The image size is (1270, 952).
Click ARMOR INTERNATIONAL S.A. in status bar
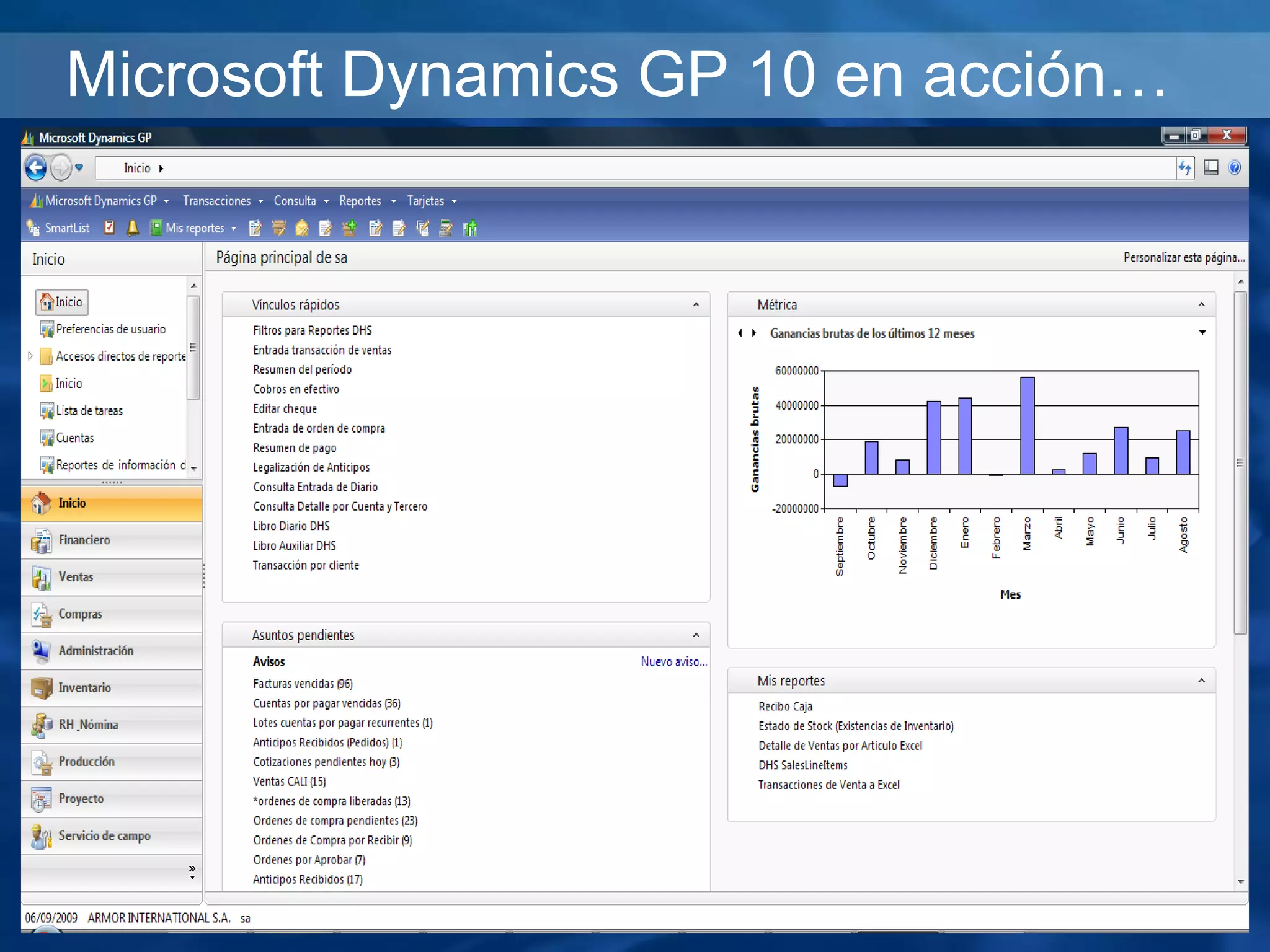[x=159, y=918]
